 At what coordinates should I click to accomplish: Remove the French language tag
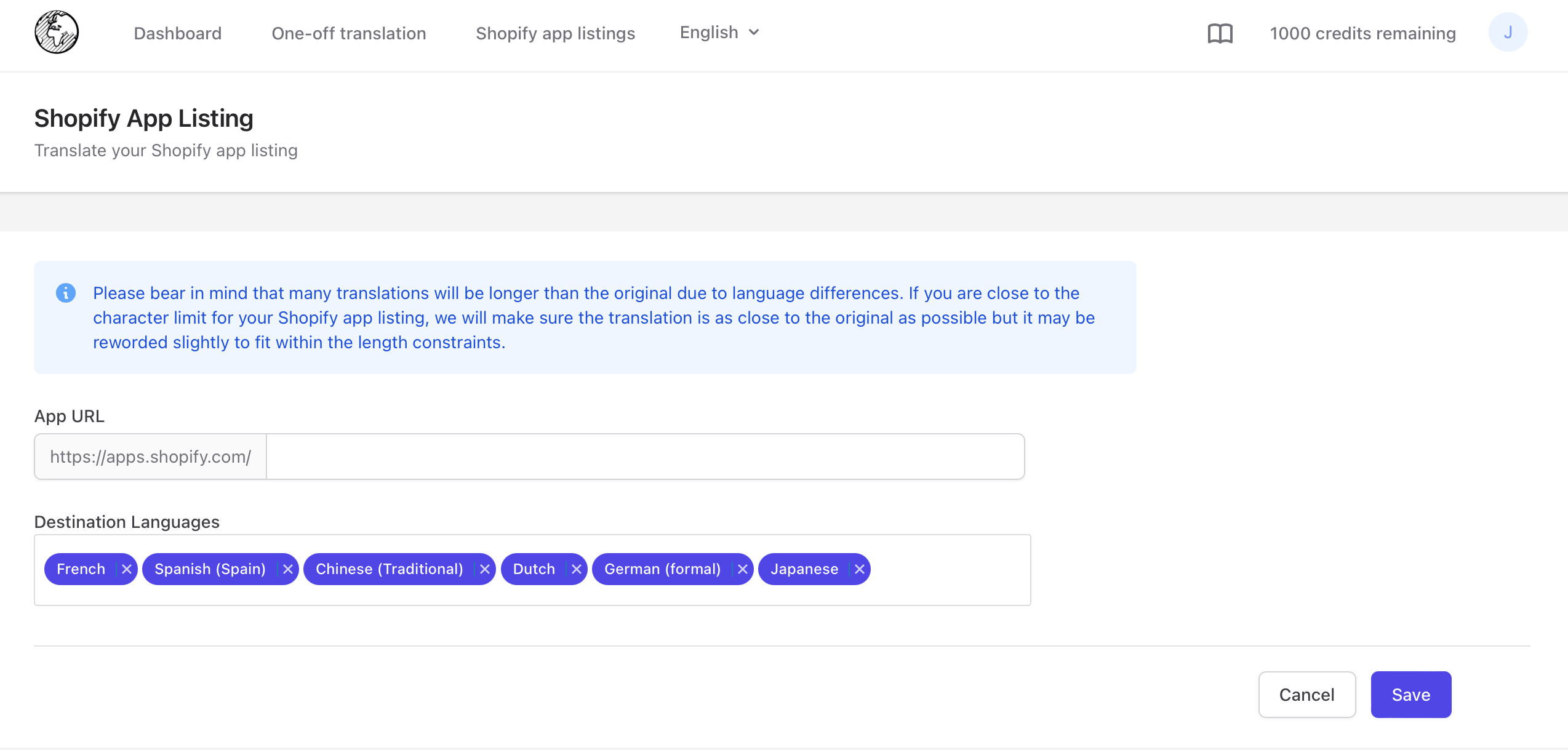pyautogui.click(x=127, y=569)
